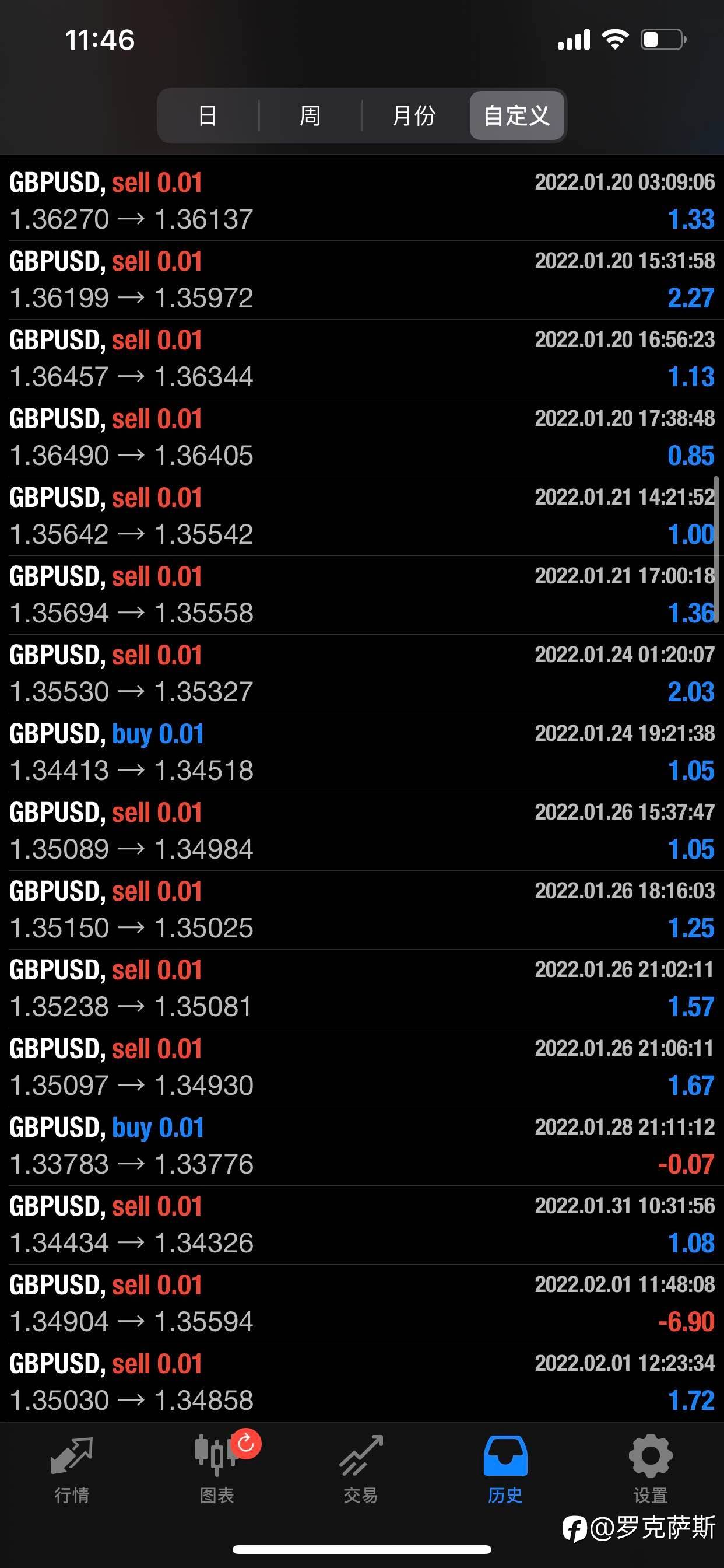
Task: Open trade closed 2022.01.20 03:09:06
Action: coord(362,201)
